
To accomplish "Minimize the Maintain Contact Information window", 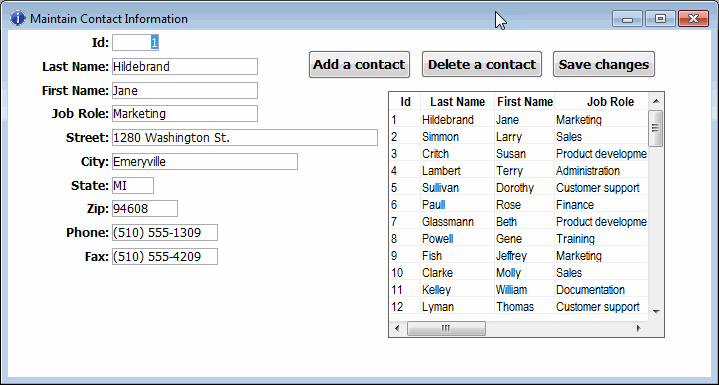I will [627, 19].
